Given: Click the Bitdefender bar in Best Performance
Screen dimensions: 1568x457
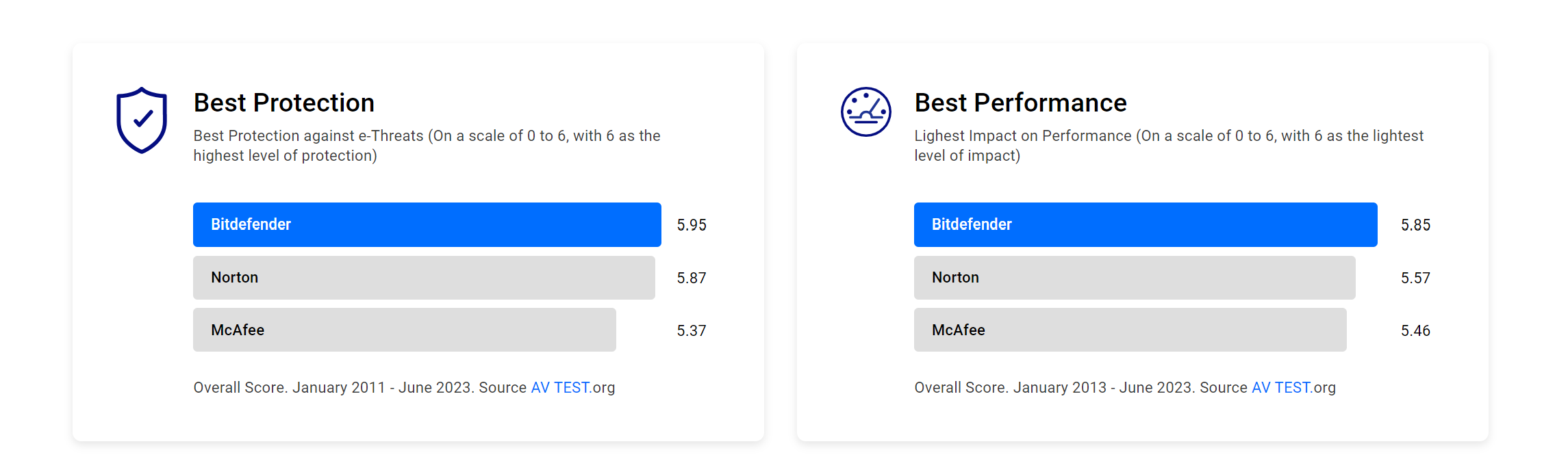Looking at the screenshot, I should 1145,224.
